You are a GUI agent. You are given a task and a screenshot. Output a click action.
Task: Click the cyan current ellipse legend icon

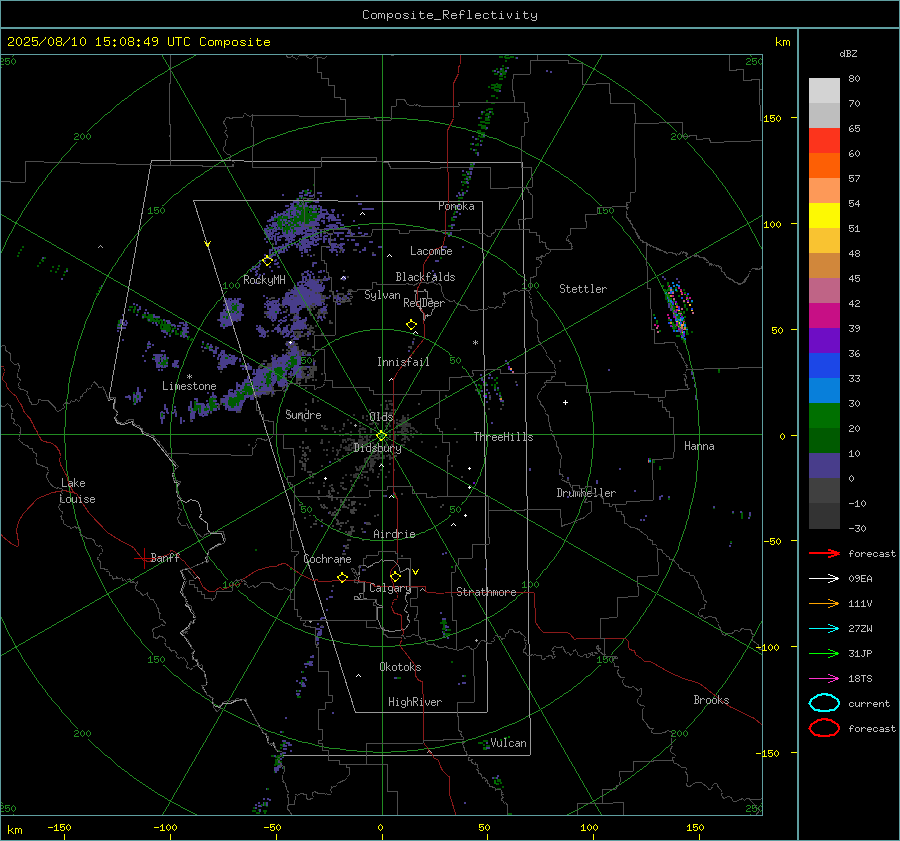click(x=824, y=703)
